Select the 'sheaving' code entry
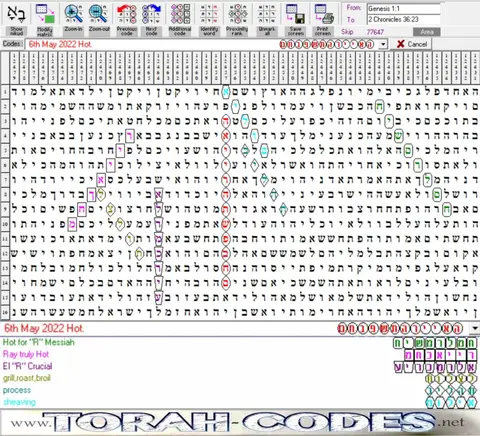This screenshot has height=436, width=480. (x=19, y=402)
